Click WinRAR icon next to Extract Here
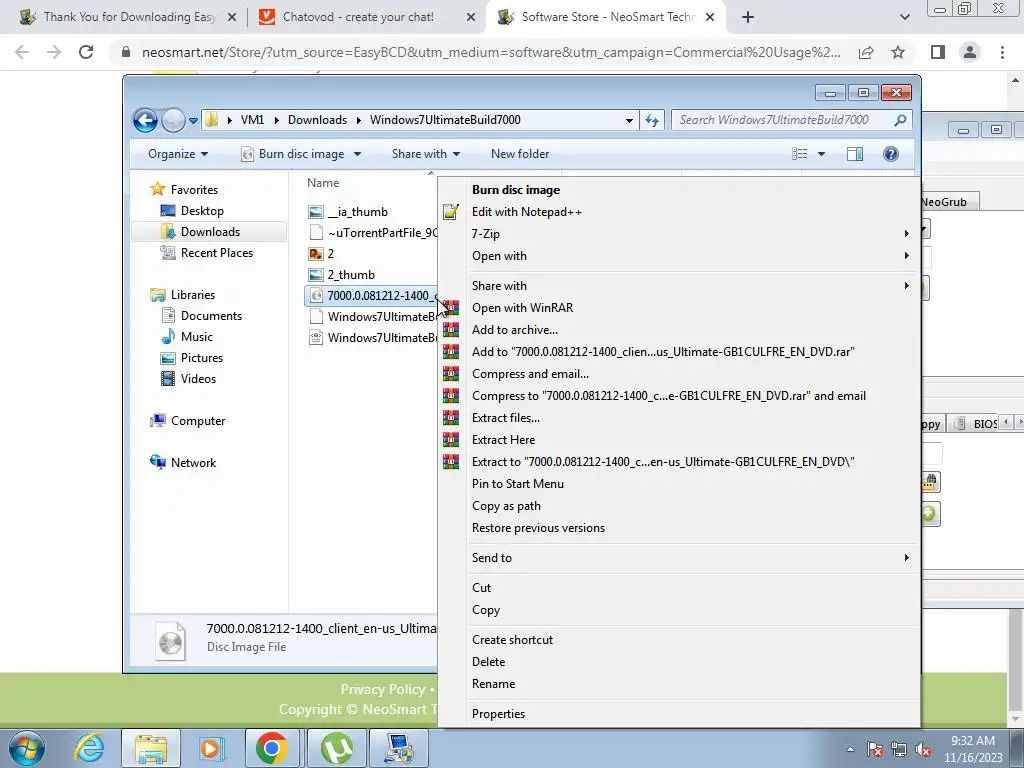 [x=451, y=440]
